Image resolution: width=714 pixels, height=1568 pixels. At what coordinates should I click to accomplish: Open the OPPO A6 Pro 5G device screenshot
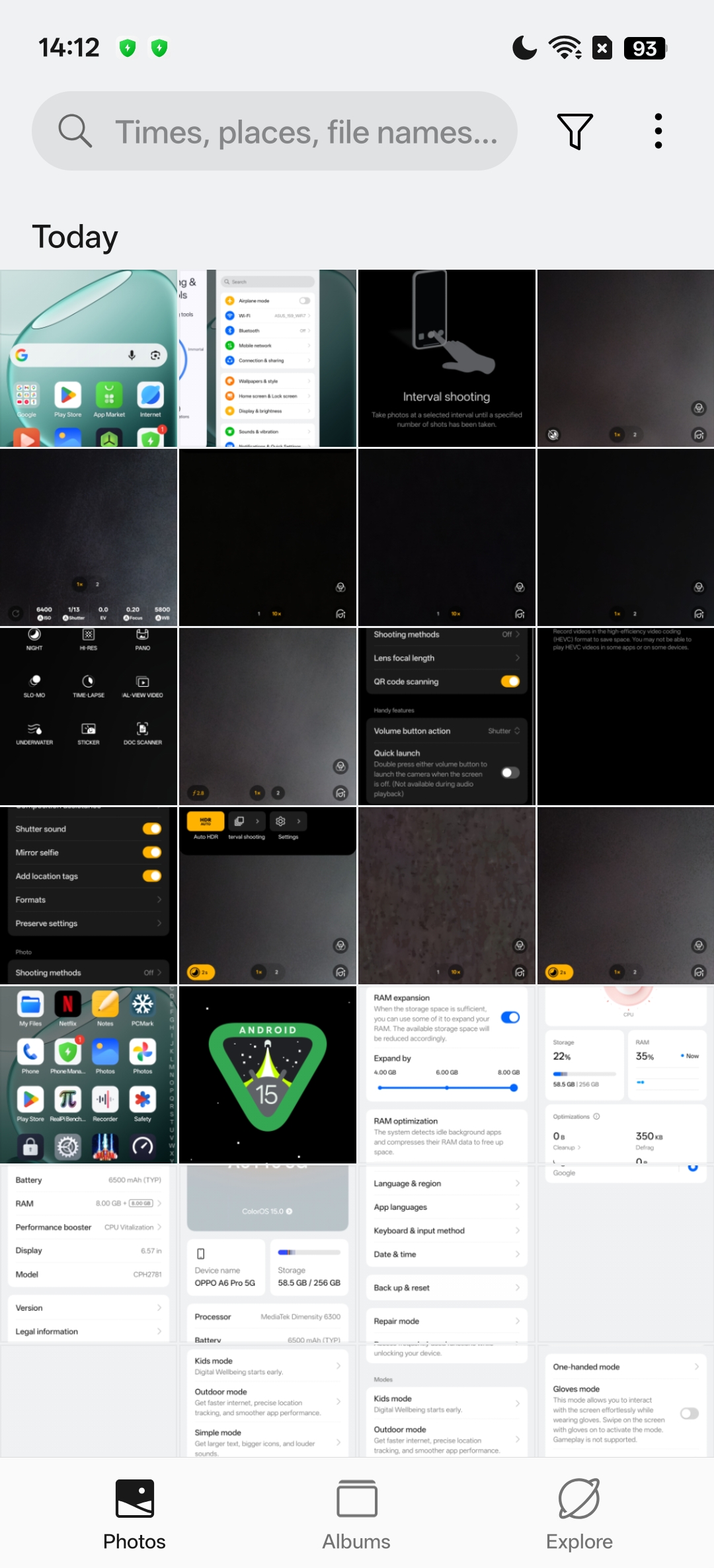268,1253
